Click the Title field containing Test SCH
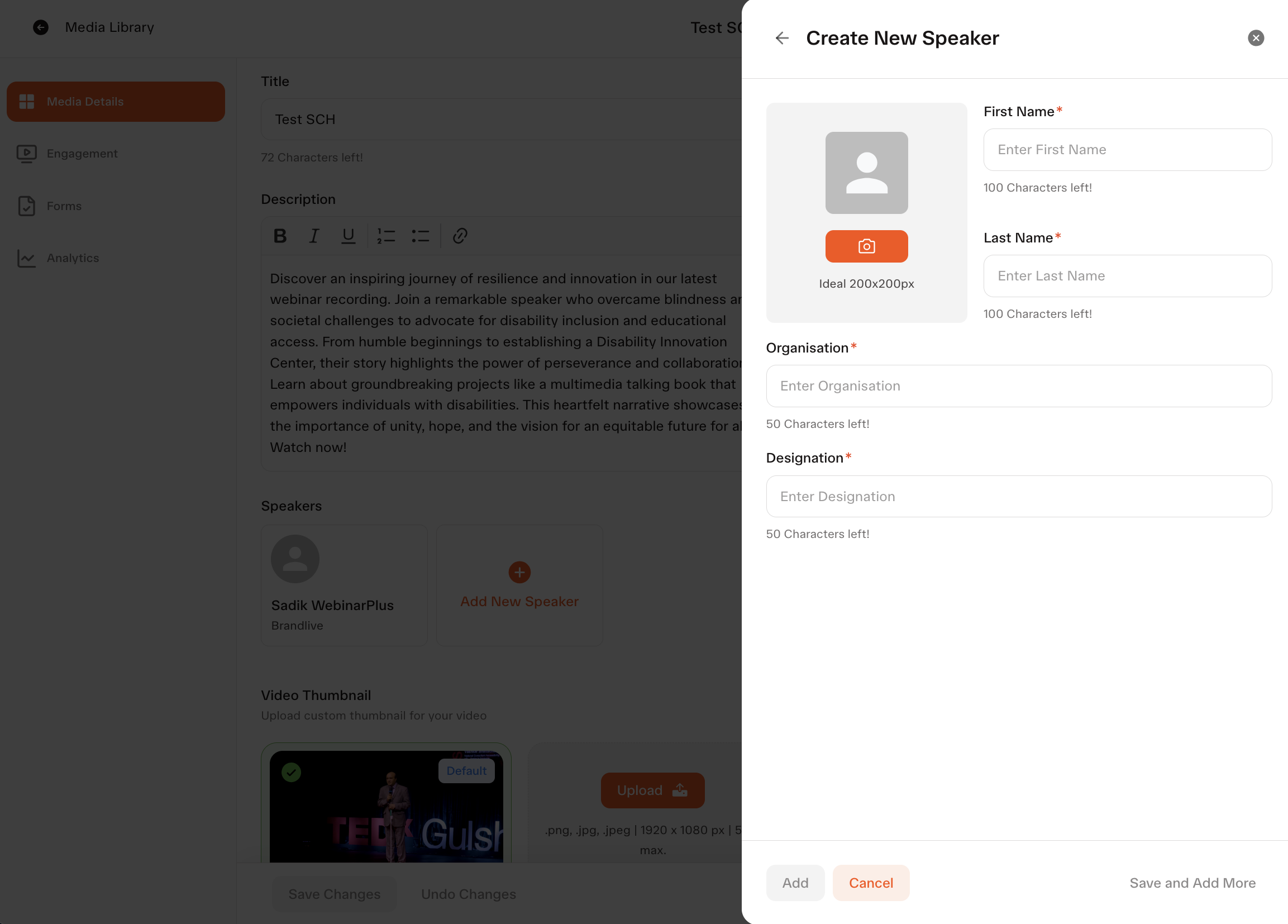This screenshot has height=924, width=1288. tap(502, 119)
